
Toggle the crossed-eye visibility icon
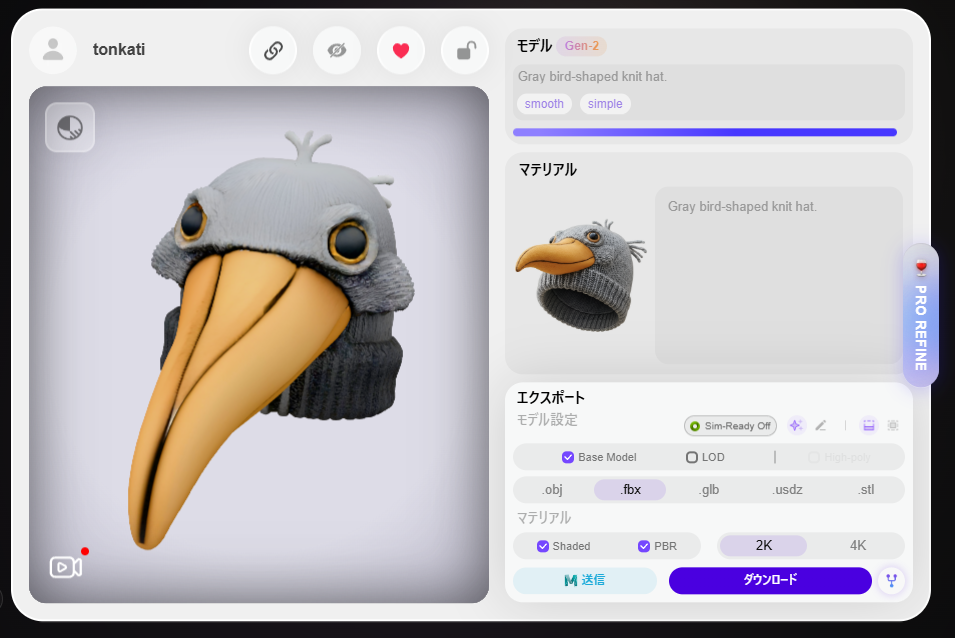pos(337,51)
